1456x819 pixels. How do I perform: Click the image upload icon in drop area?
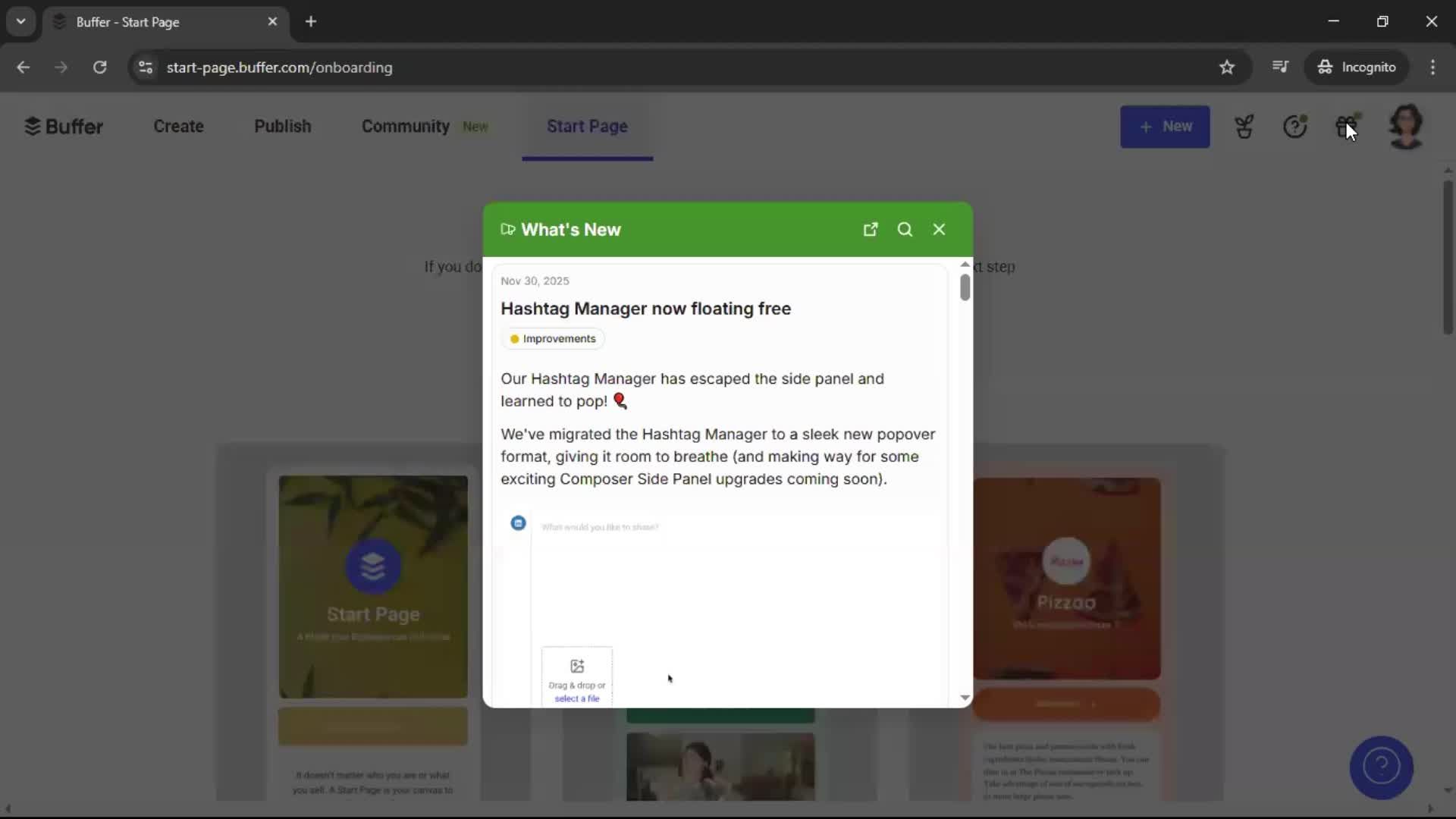tap(577, 666)
